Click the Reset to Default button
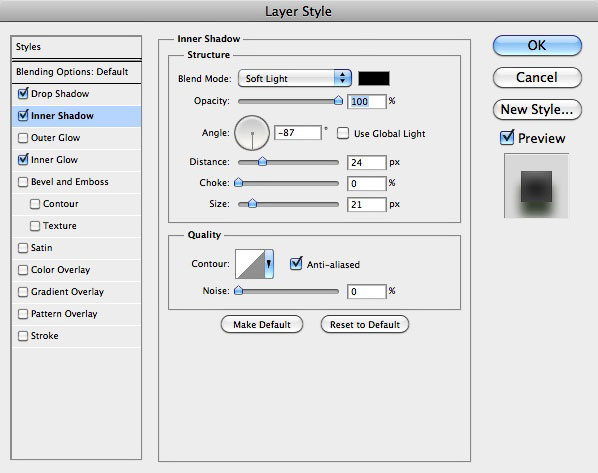 coord(365,325)
